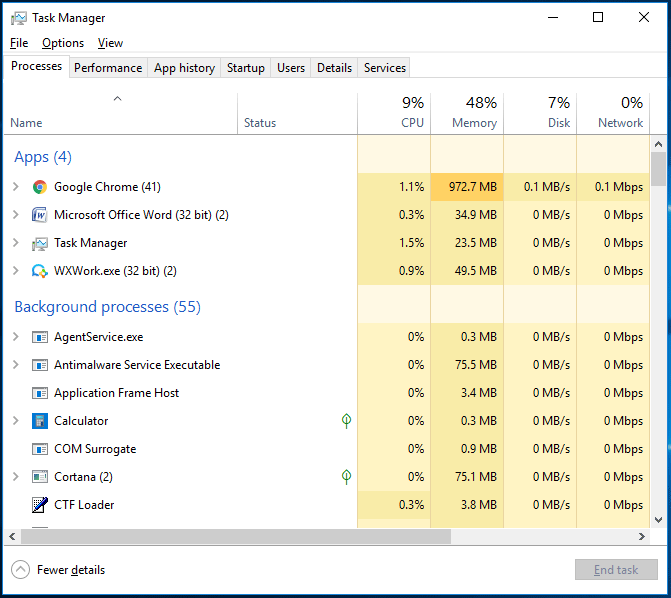This screenshot has height=598, width=671.
Task: Click the Calculator suspended leaf icon
Action: coord(346,421)
